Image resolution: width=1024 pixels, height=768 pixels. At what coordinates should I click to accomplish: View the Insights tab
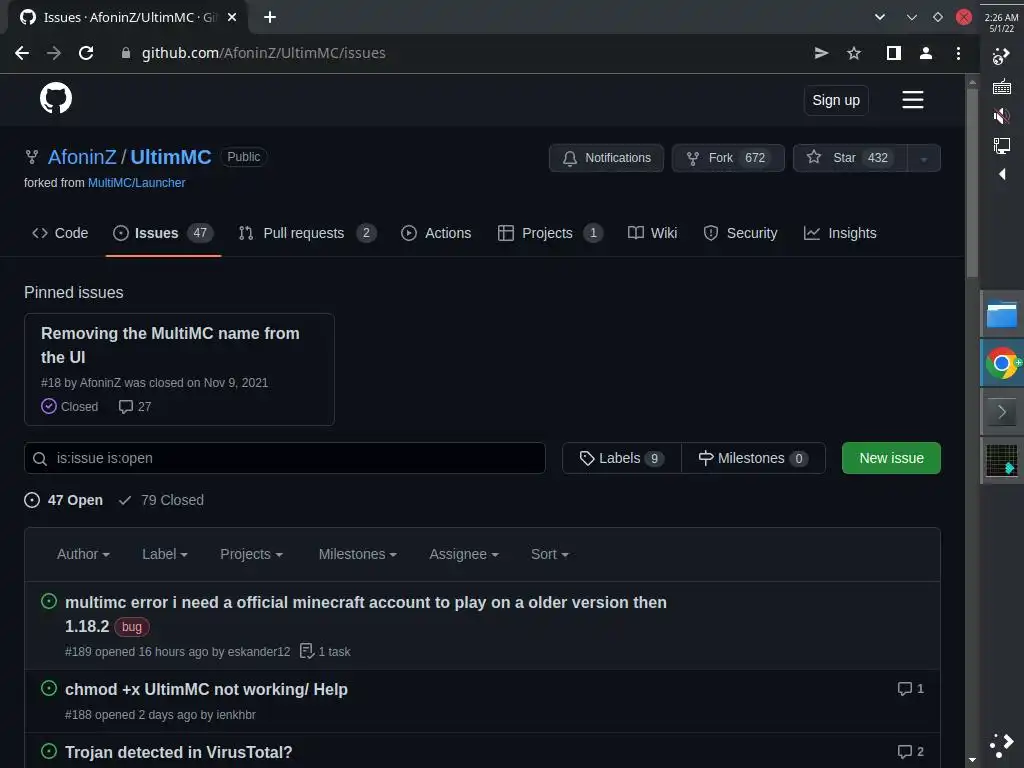[840, 233]
